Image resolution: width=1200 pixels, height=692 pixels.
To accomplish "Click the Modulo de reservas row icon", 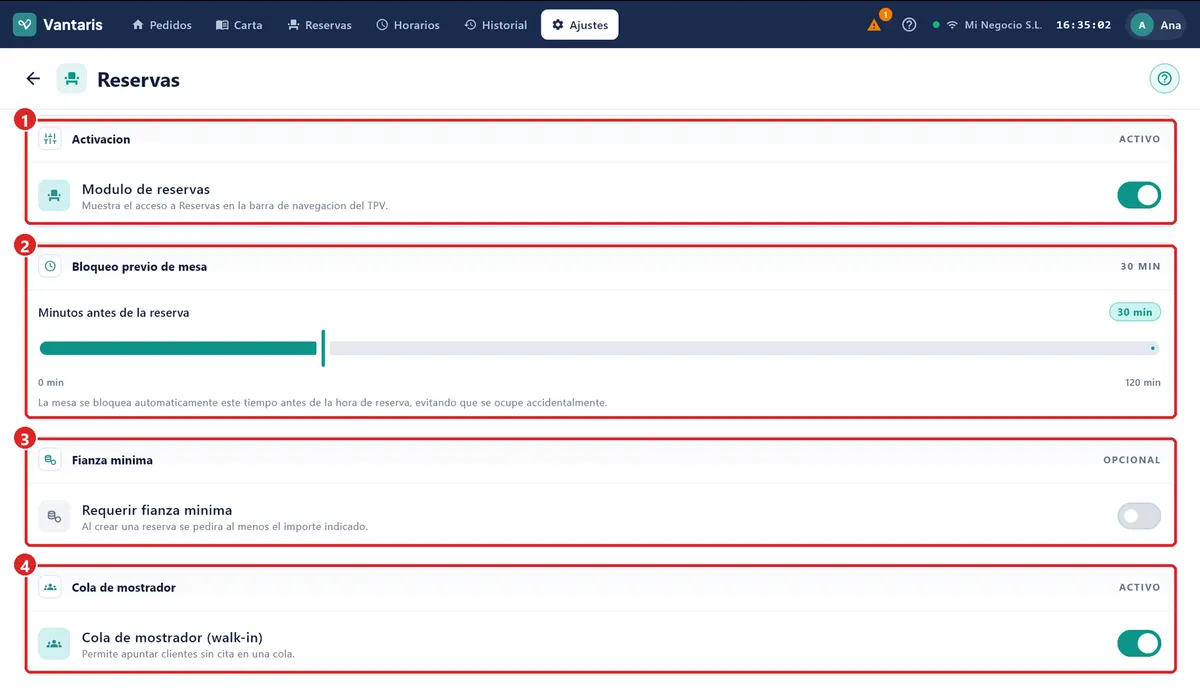I will coord(54,195).
